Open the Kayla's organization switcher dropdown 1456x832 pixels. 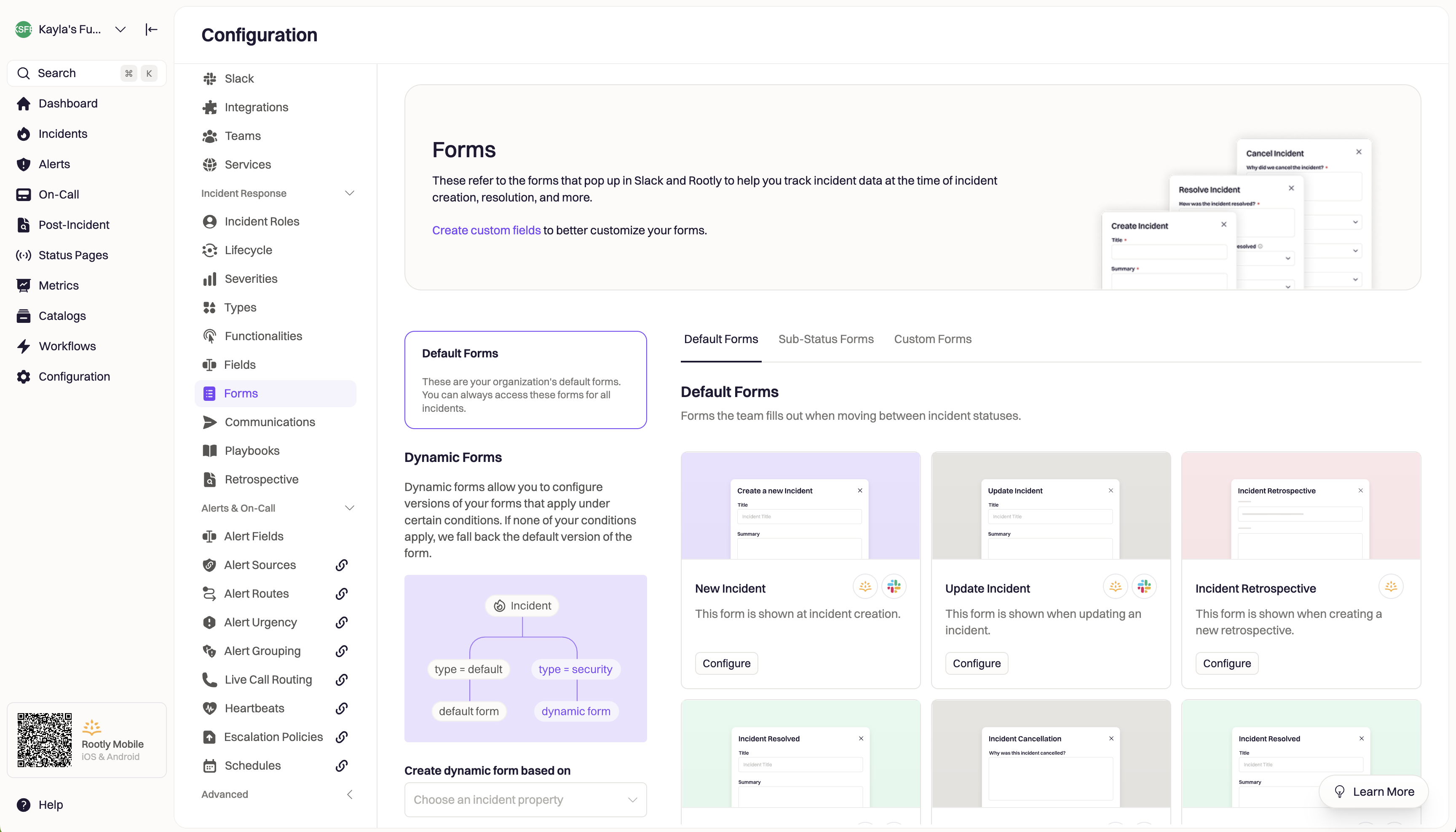click(120, 29)
